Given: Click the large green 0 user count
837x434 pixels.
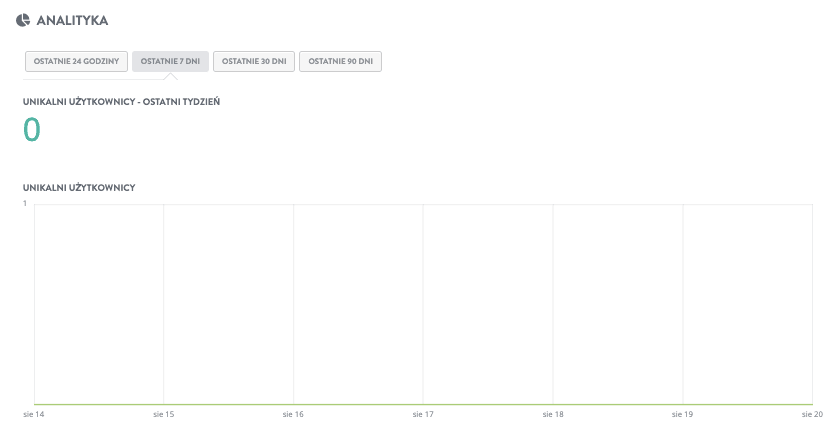Looking at the screenshot, I should pyautogui.click(x=32, y=130).
